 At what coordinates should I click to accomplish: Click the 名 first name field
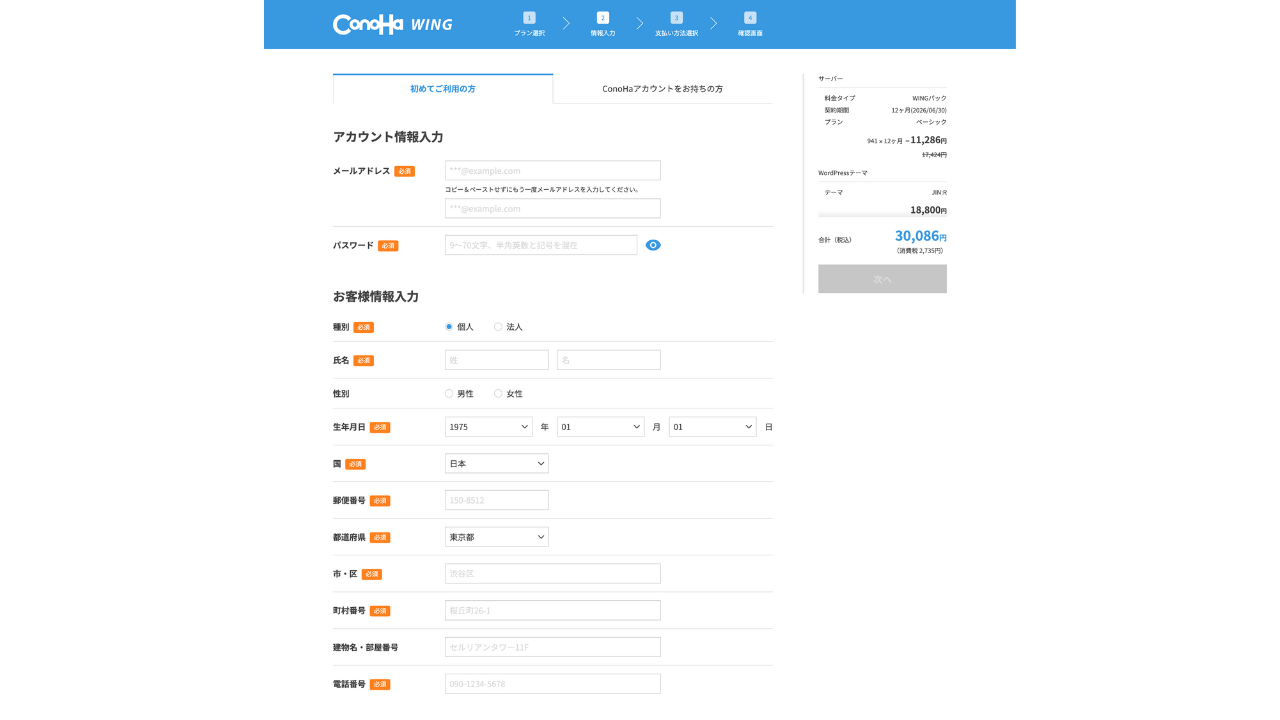(x=609, y=360)
